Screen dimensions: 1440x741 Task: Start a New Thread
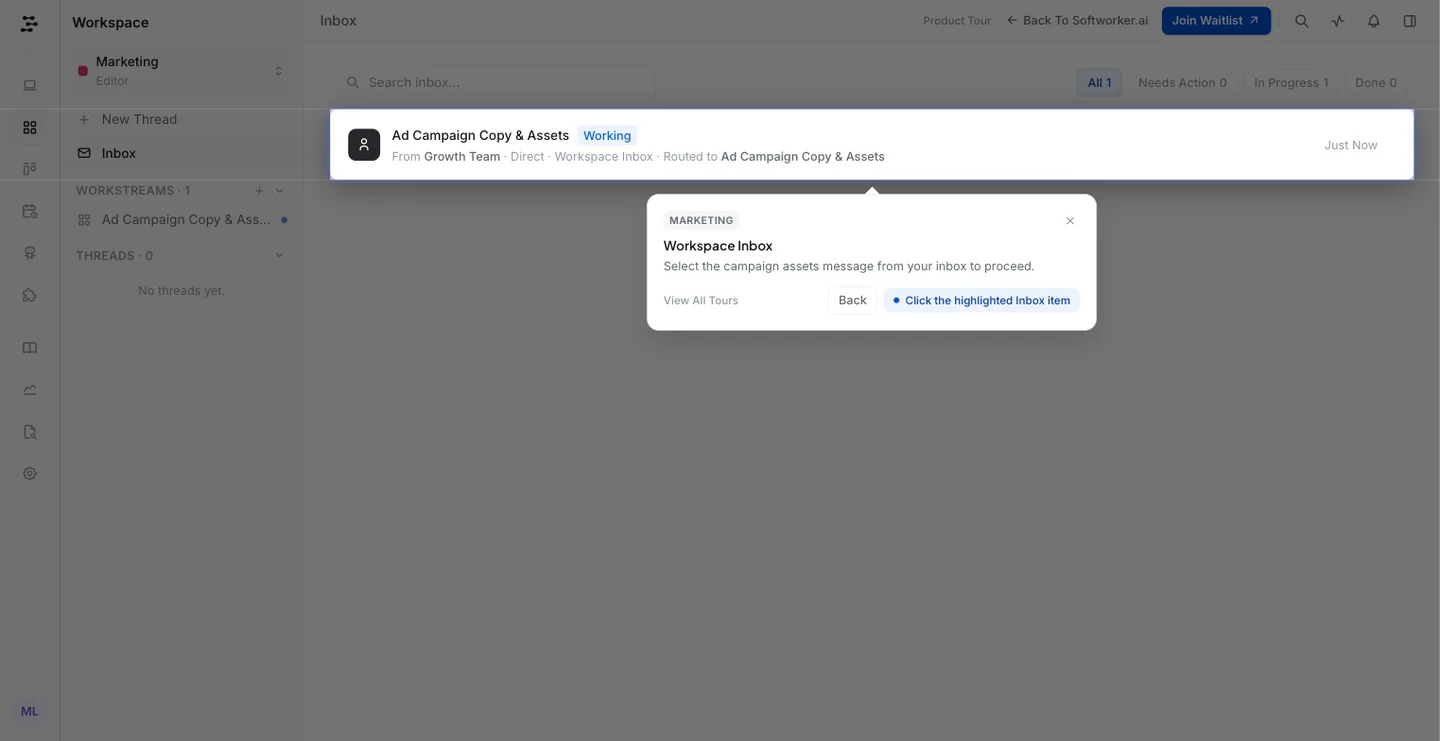pos(181,120)
